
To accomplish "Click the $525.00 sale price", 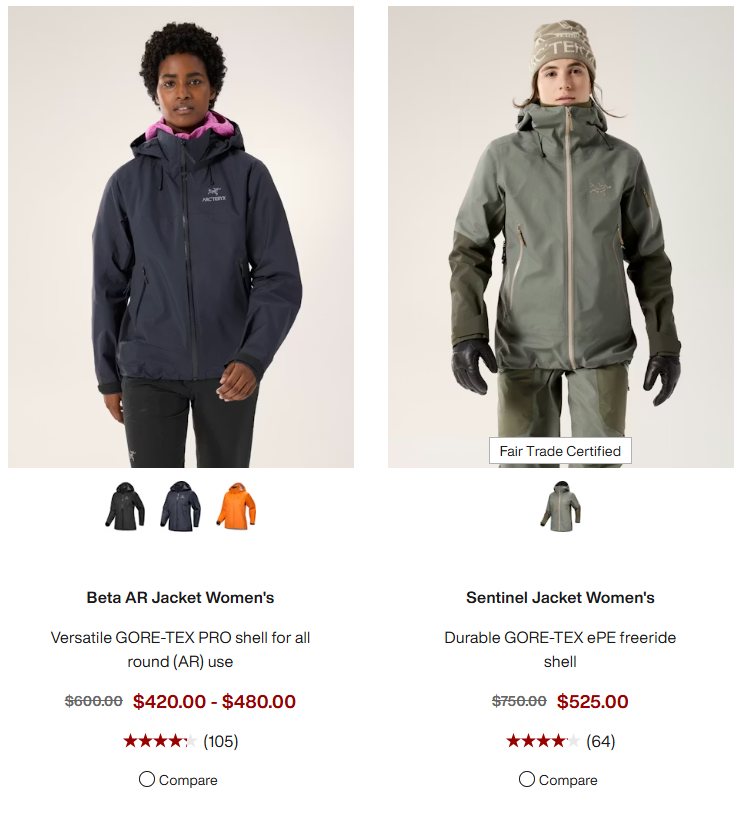I will click(592, 701).
